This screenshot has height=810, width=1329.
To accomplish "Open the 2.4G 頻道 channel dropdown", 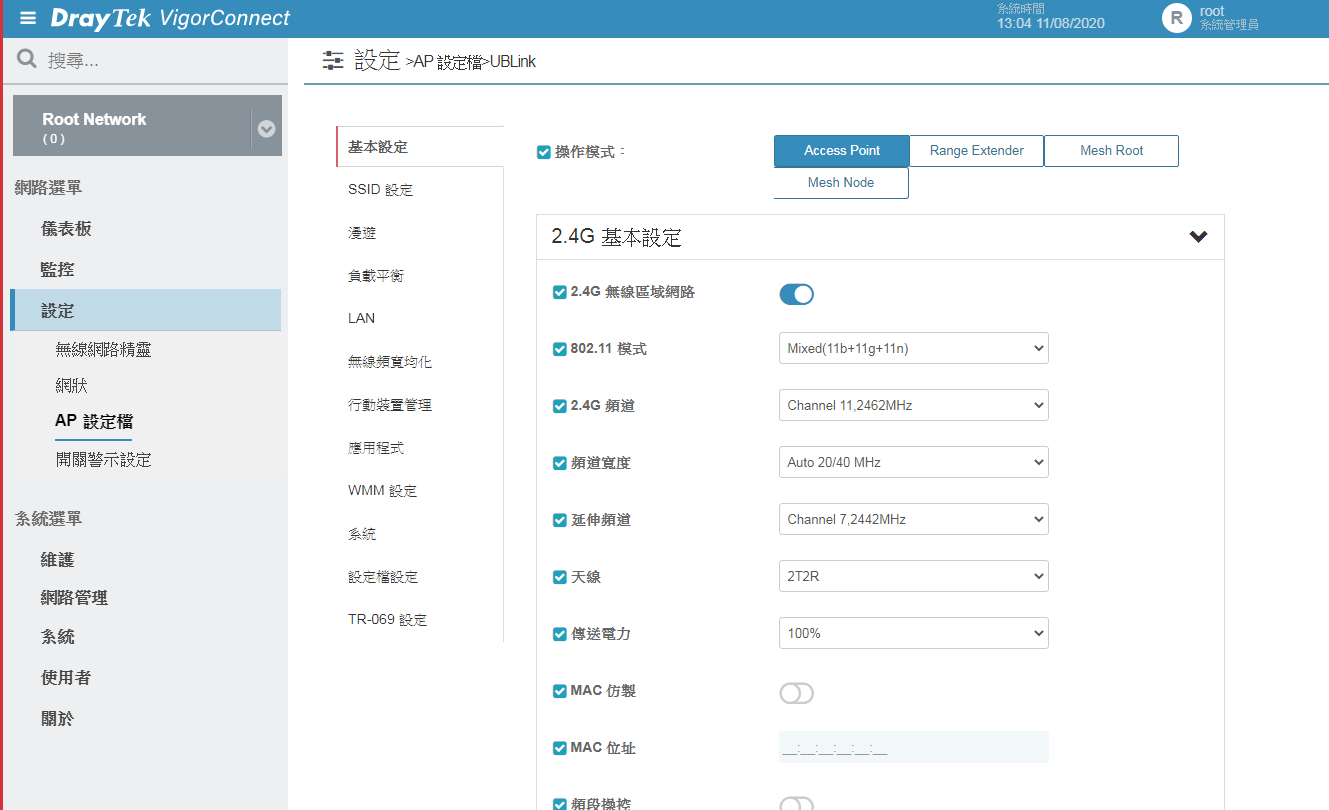I will coord(912,405).
